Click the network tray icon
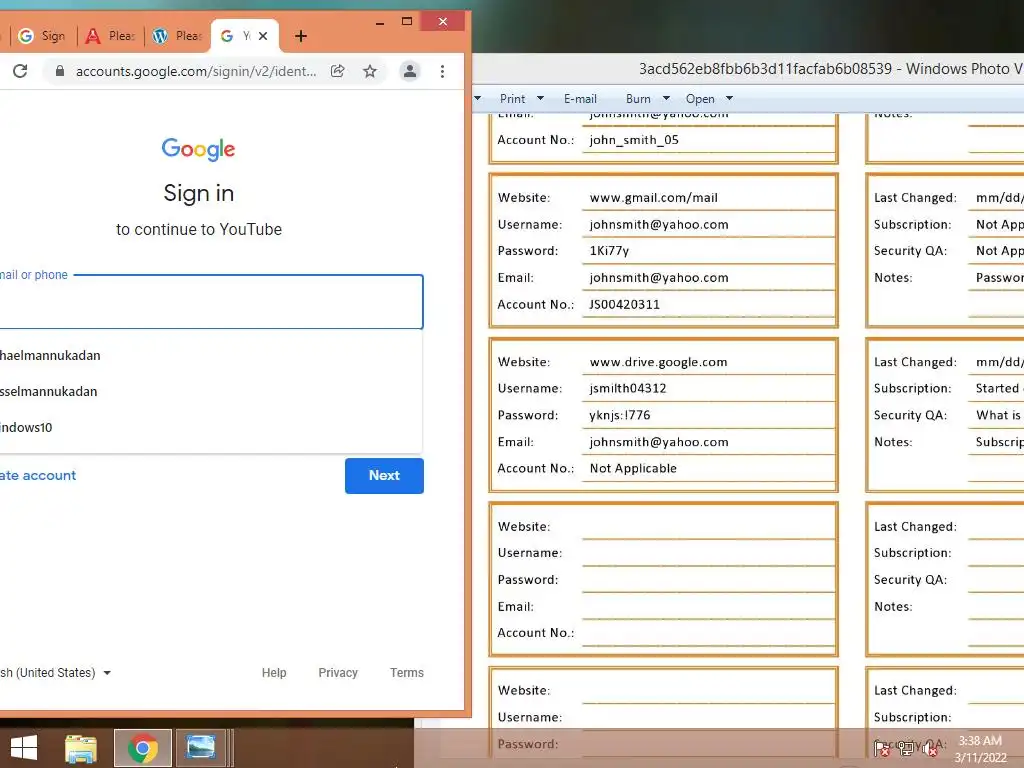 point(906,748)
